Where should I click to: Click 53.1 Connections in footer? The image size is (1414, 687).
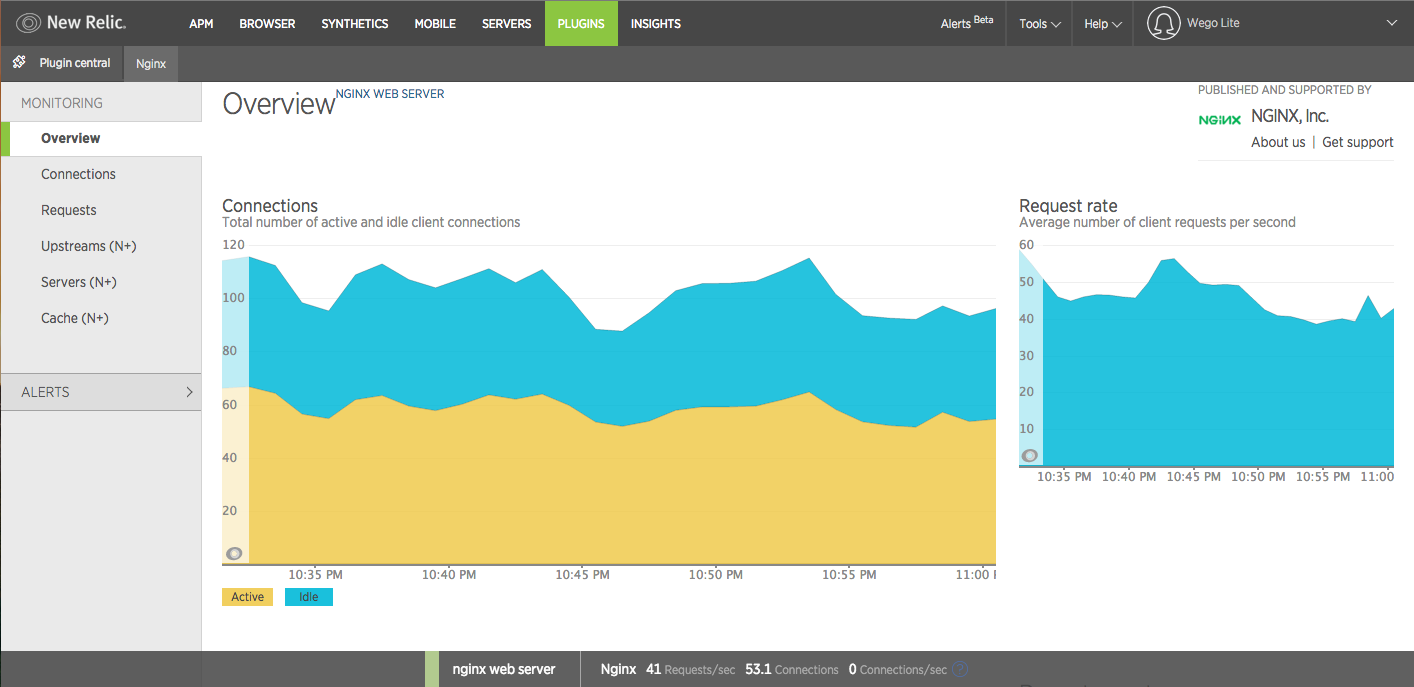click(x=792, y=669)
